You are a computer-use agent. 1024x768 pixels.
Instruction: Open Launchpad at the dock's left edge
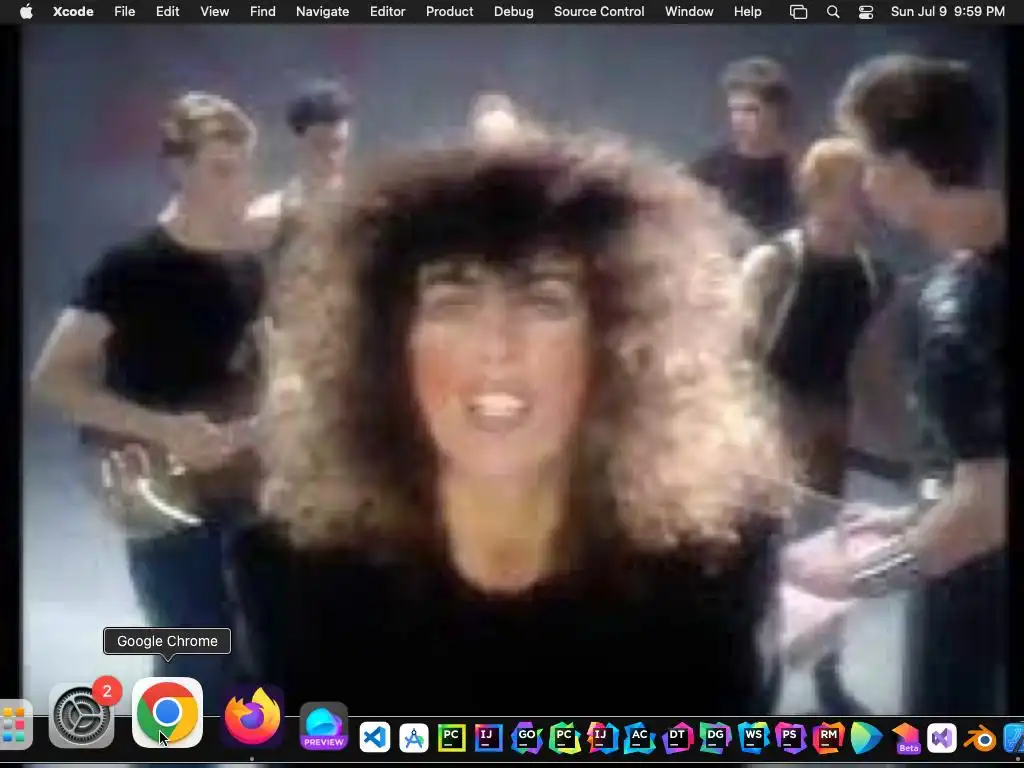13,725
